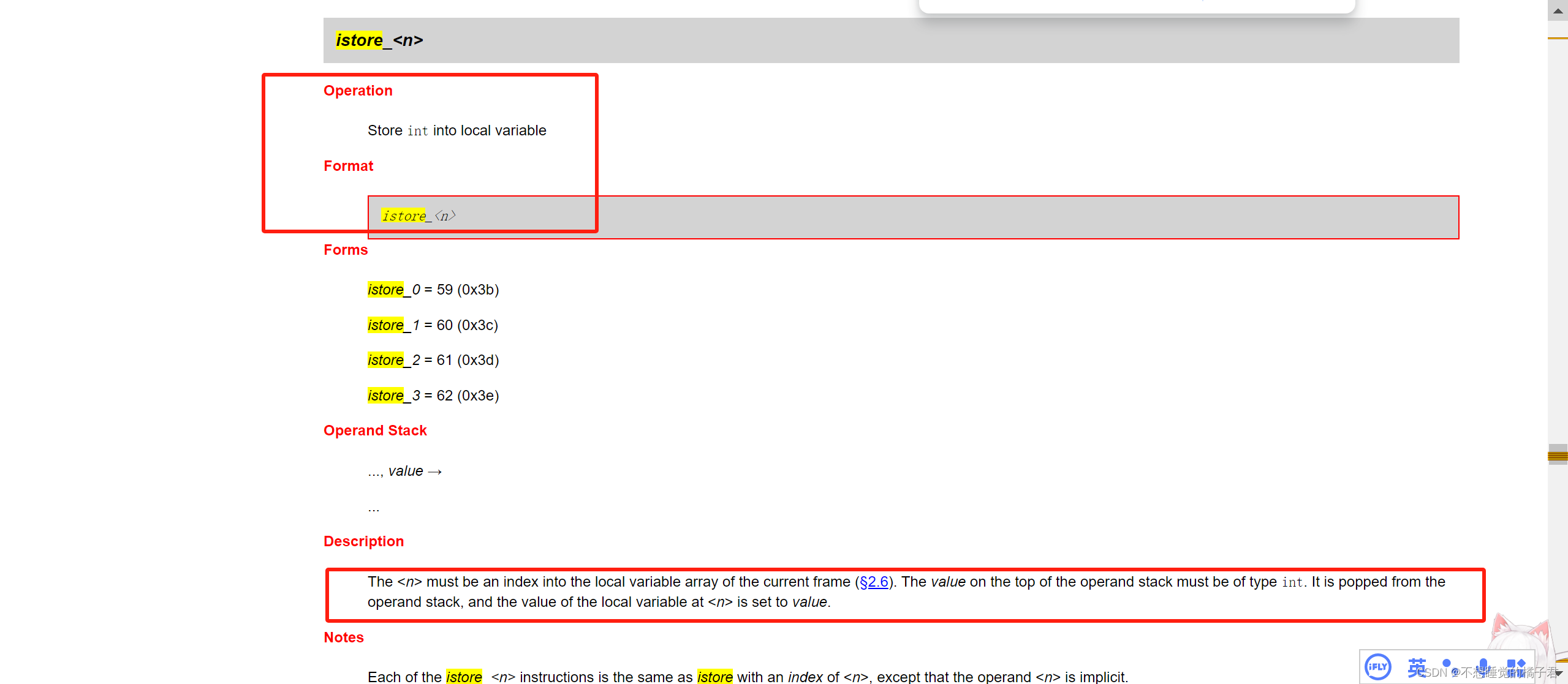1568x684 pixels.
Task: Click the red Operand Stack heading
Action: [x=375, y=430]
